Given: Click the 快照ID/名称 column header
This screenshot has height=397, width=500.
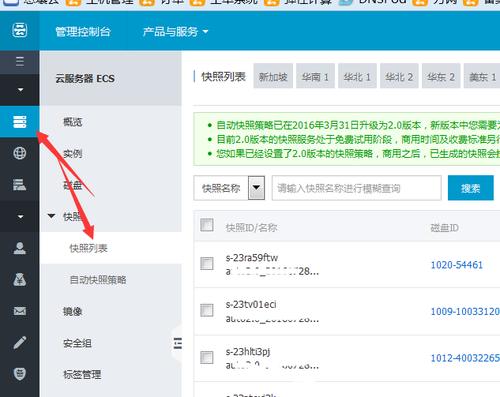Looking at the screenshot, I should (252, 228).
